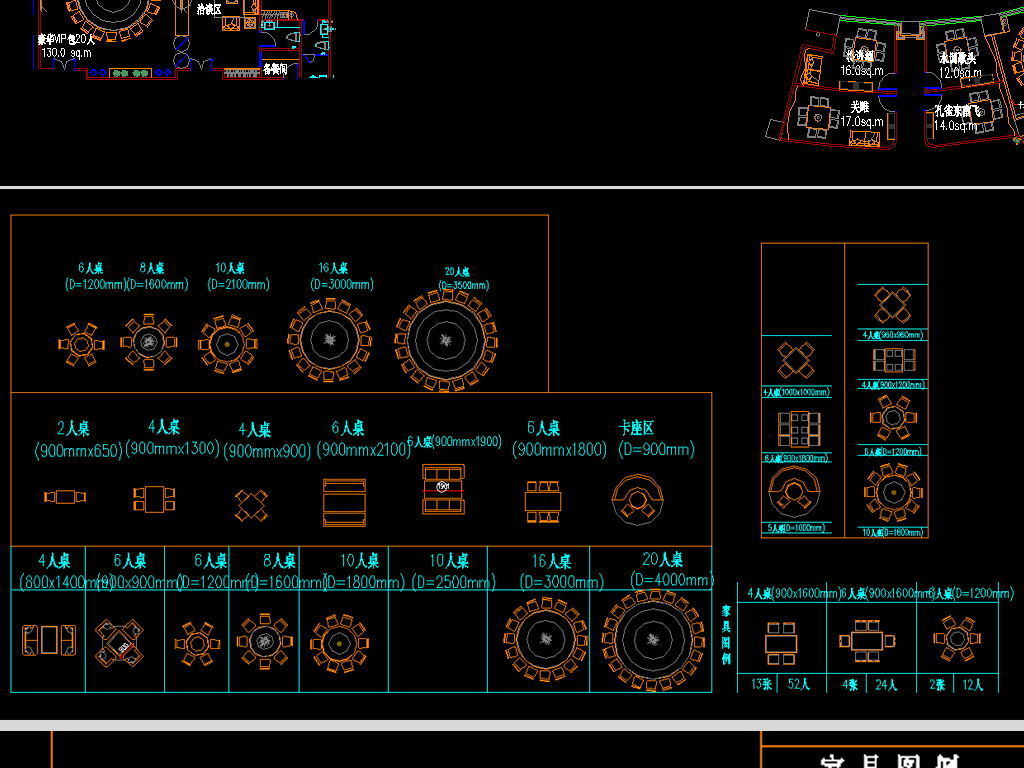Viewport: 1024px width, 768px height.
Task: Select the 20人桌 D=3500mm round table symbol
Action: pyautogui.click(x=445, y=341)
